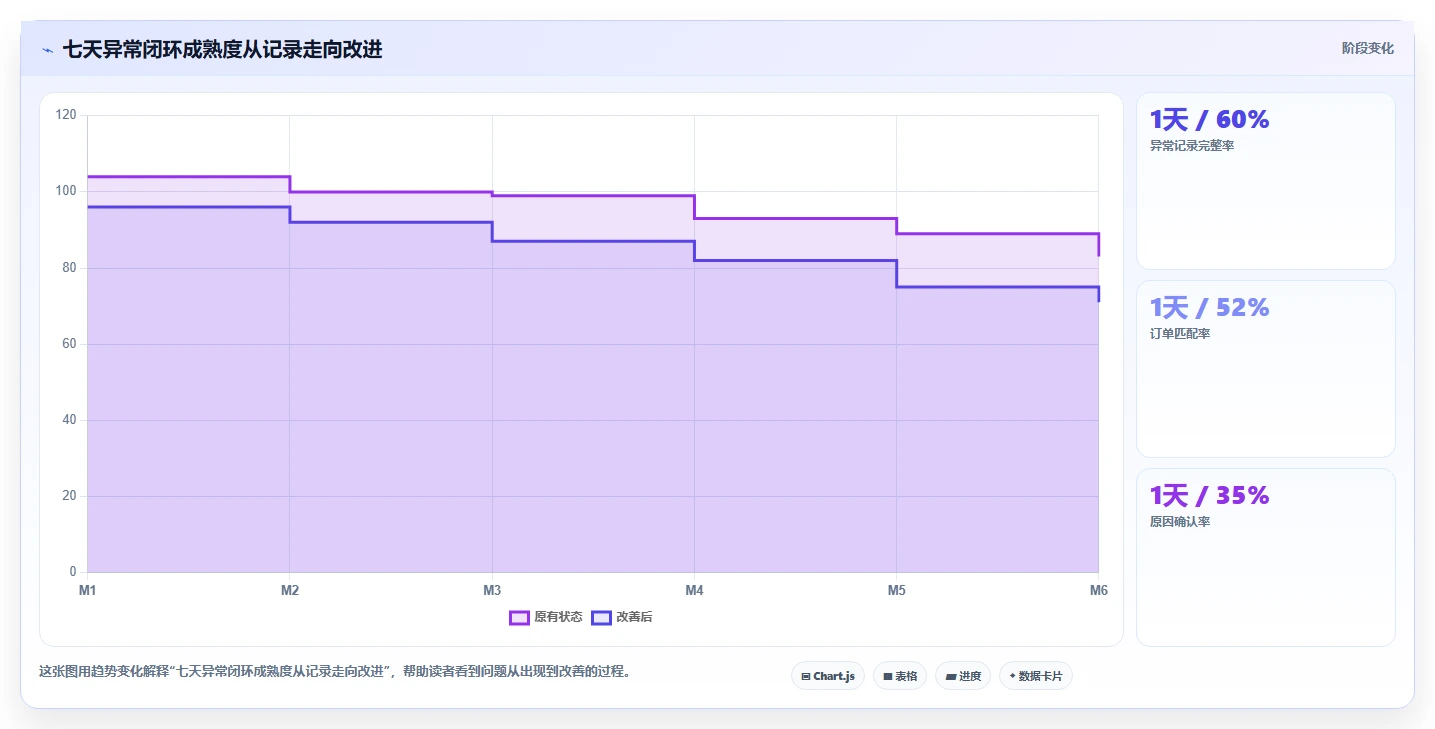Click the M3 x-axis label

pos(492,591)
